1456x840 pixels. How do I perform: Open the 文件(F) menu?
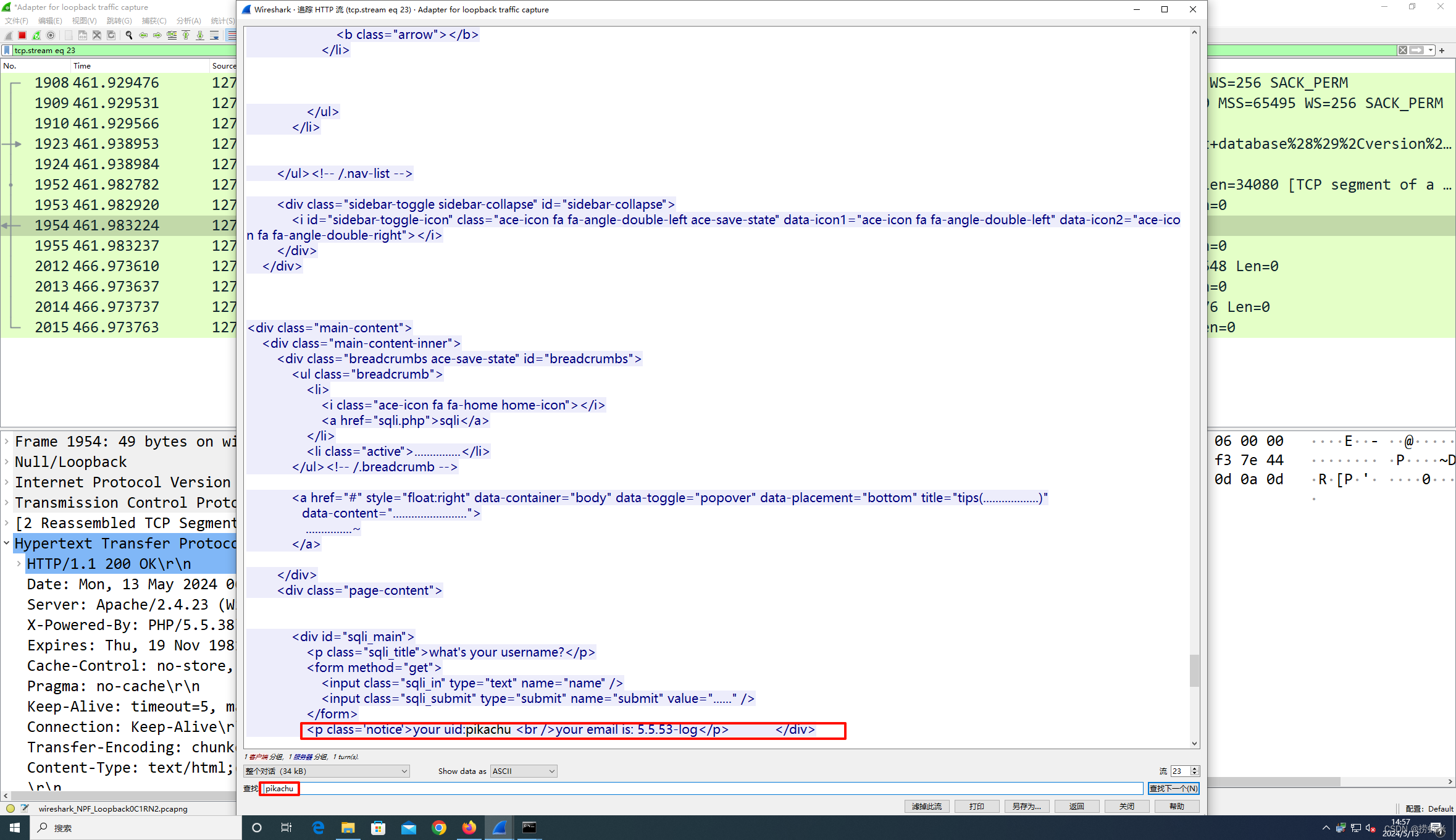point(17,21)
